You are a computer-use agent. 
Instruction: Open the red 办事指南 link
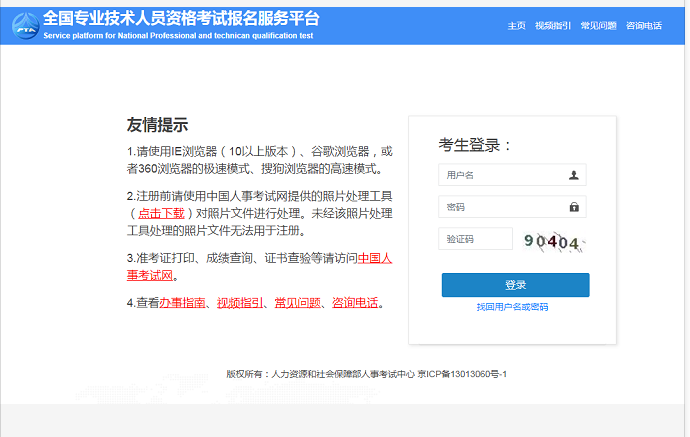pos(182,303)
